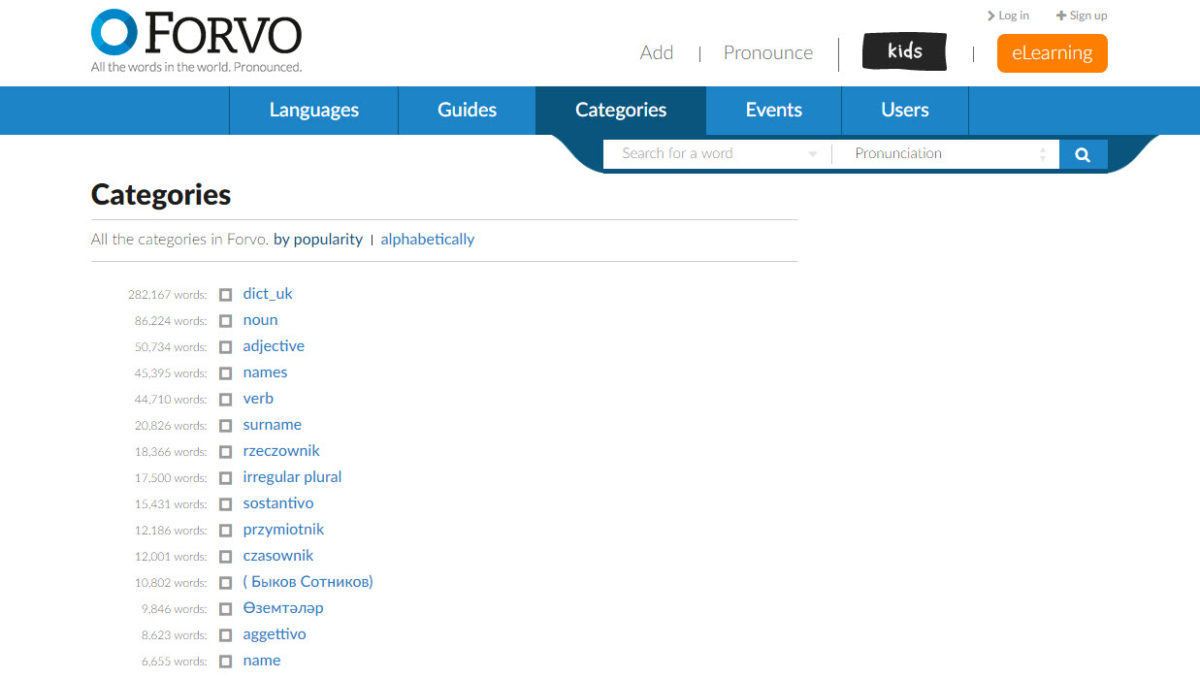Click the square icon beside irregular plural
The width and height of the screenshot is (1200, 679).
225,478
